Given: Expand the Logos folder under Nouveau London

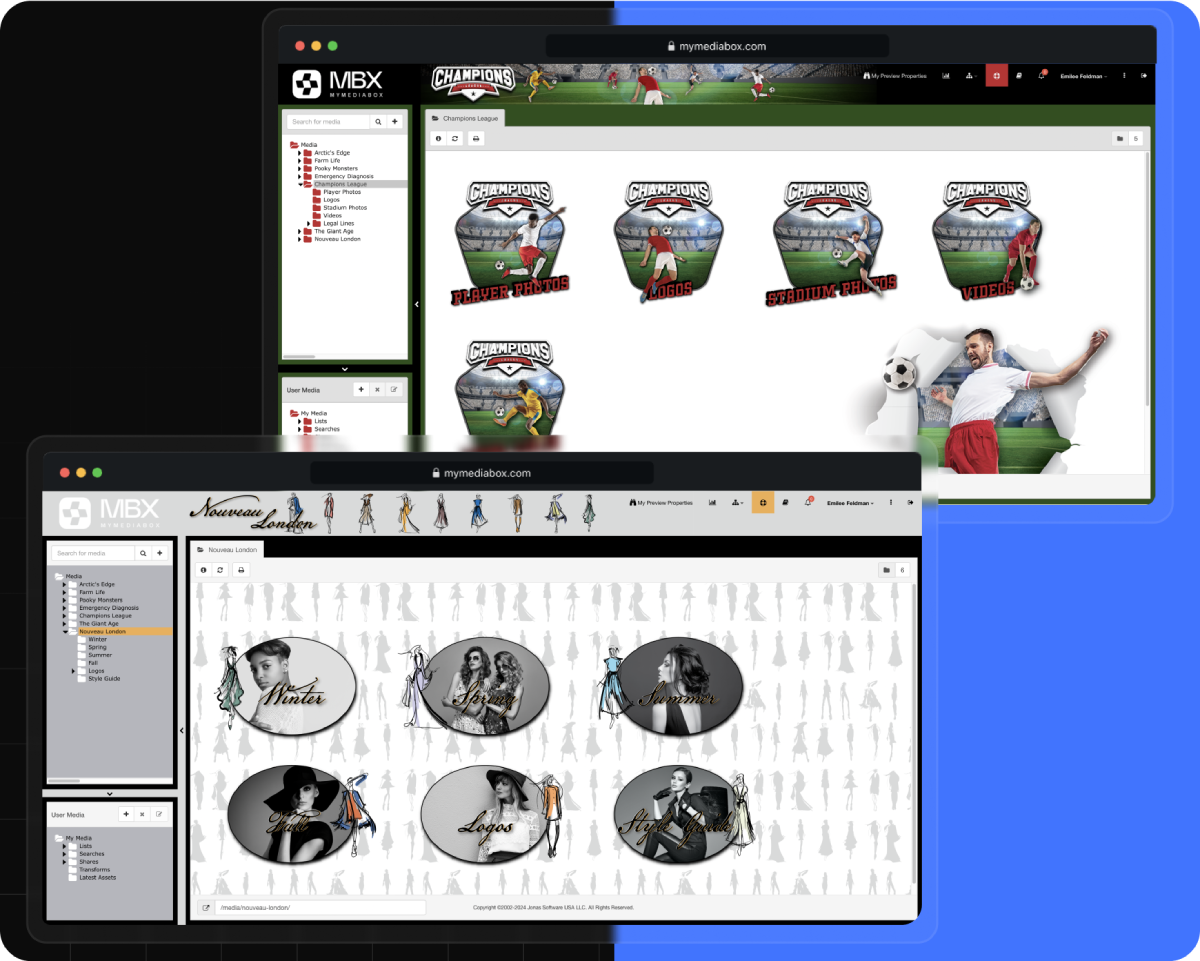Looking at the screenshot, I should [x=73, y=671].
